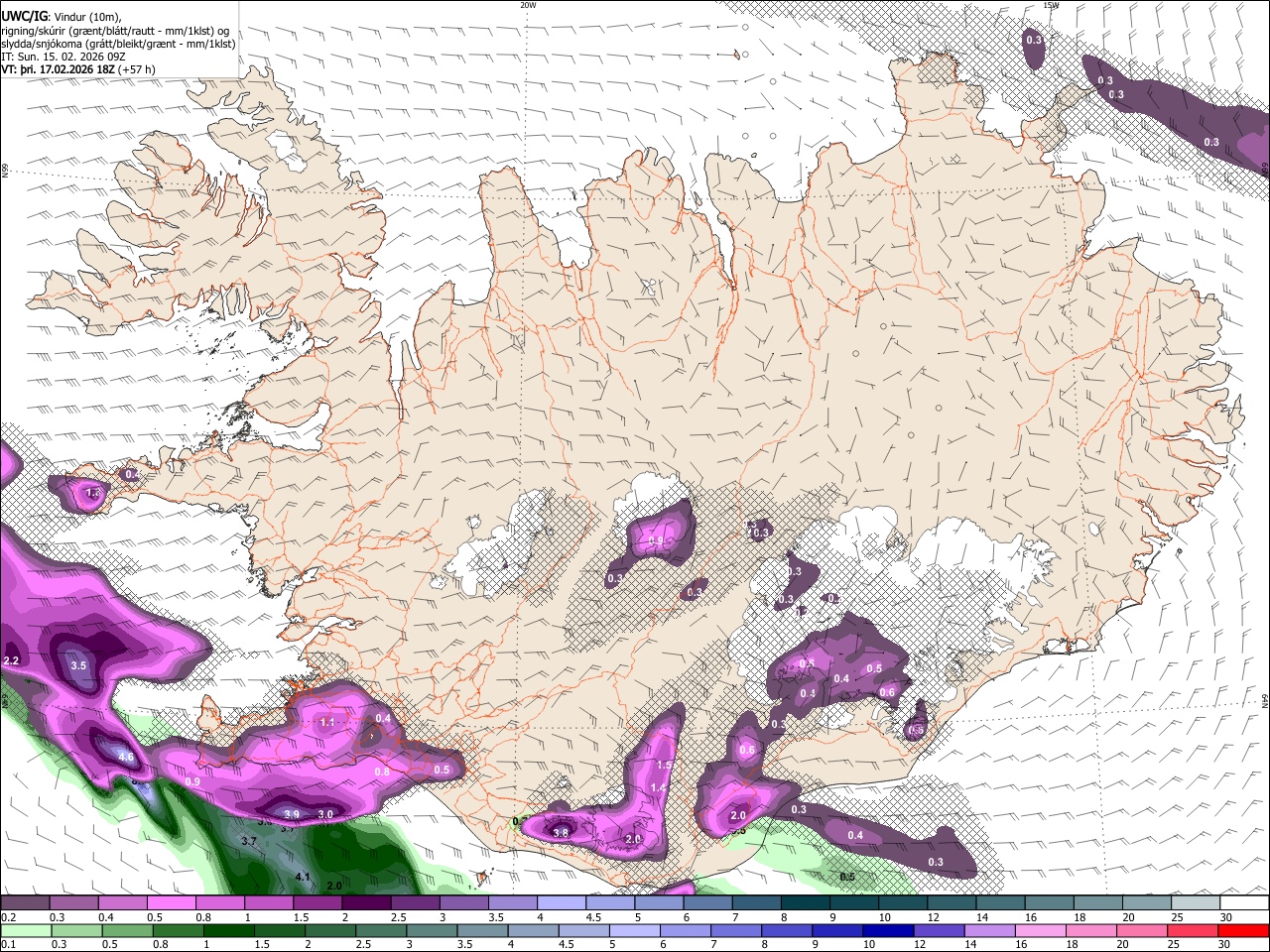Click the valid time 'VT: þri. 17.02.2026 18Z'
Viewport: 1270px width, 952px height.
(x=58, y=69)
